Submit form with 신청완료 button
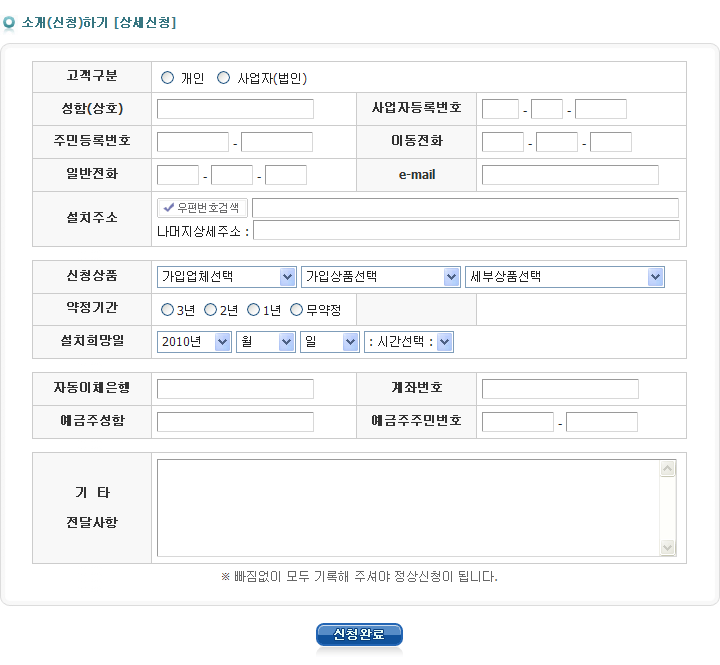 click(359, 635)
